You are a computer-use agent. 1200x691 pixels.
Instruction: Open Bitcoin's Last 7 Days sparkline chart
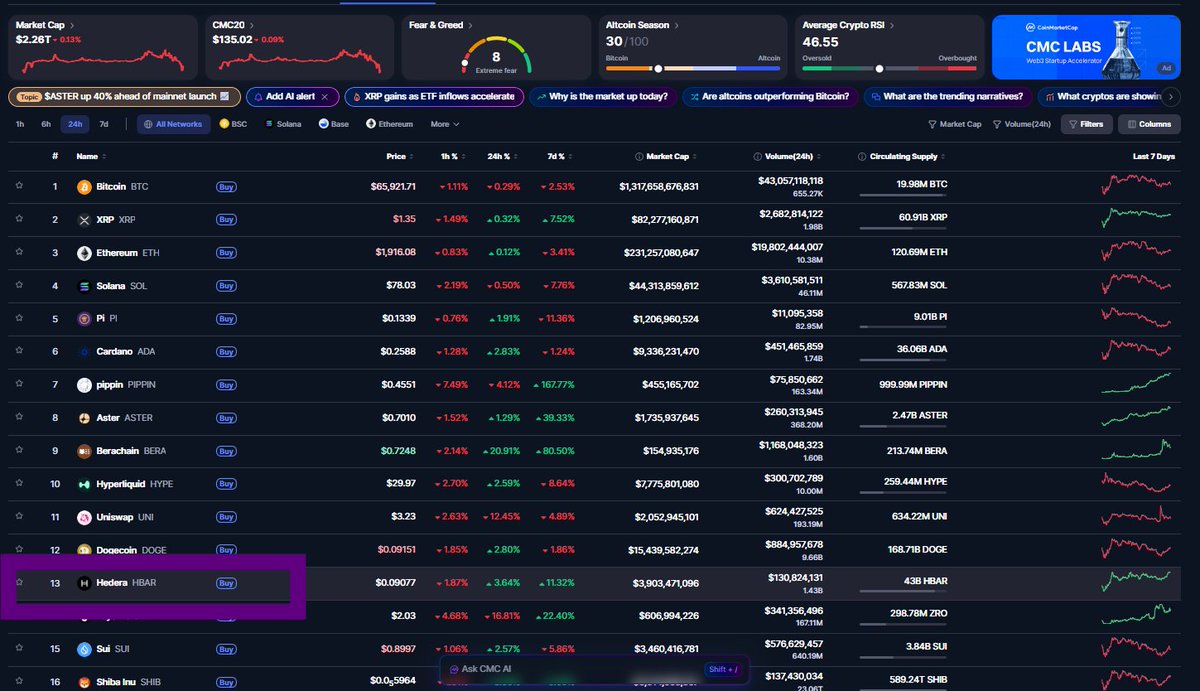pyautogui.click(x=1137, y=186)
